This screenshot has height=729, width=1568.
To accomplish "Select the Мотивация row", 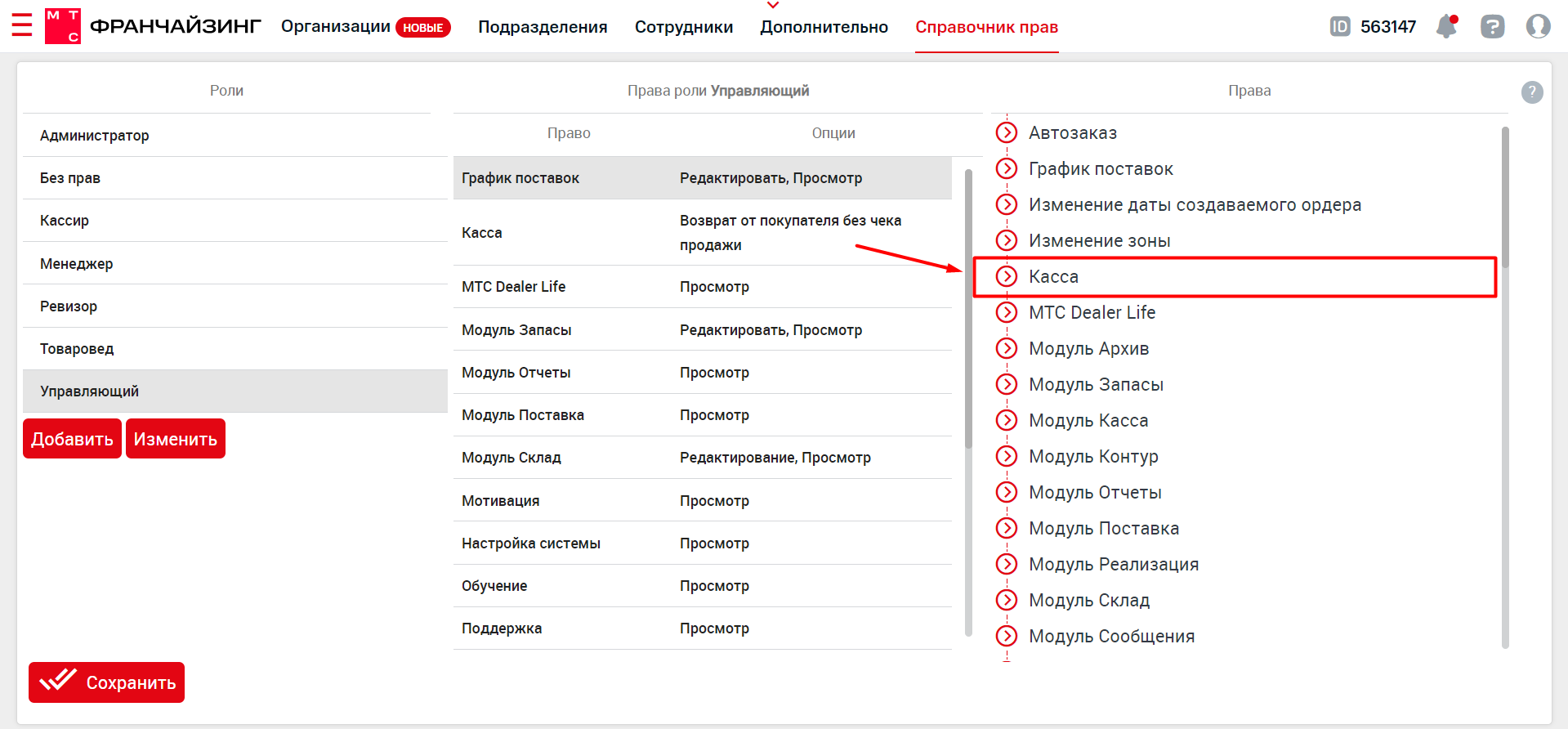I will click(x=703, y=501).
